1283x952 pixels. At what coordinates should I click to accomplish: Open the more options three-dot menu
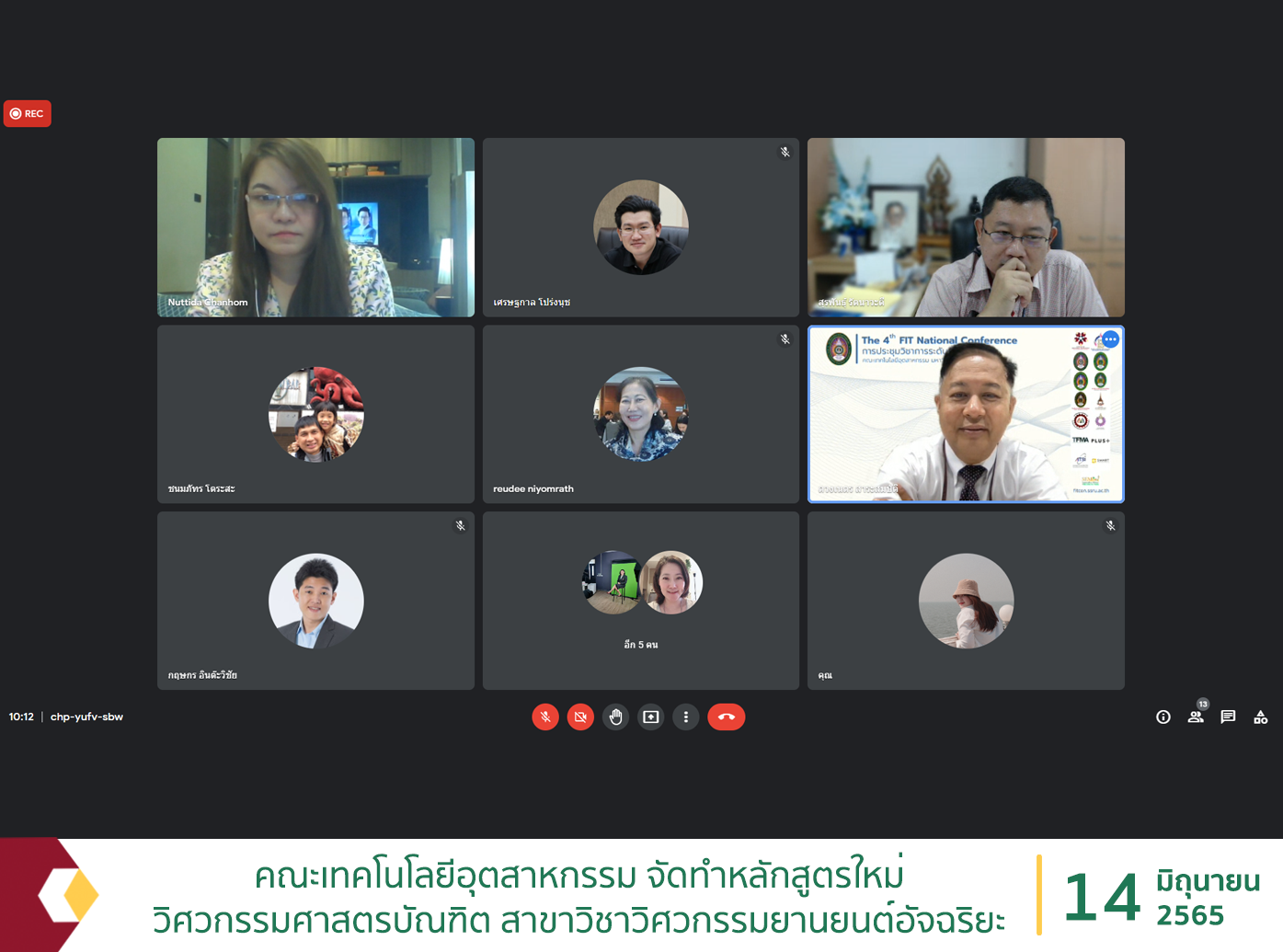click(686, 717)
